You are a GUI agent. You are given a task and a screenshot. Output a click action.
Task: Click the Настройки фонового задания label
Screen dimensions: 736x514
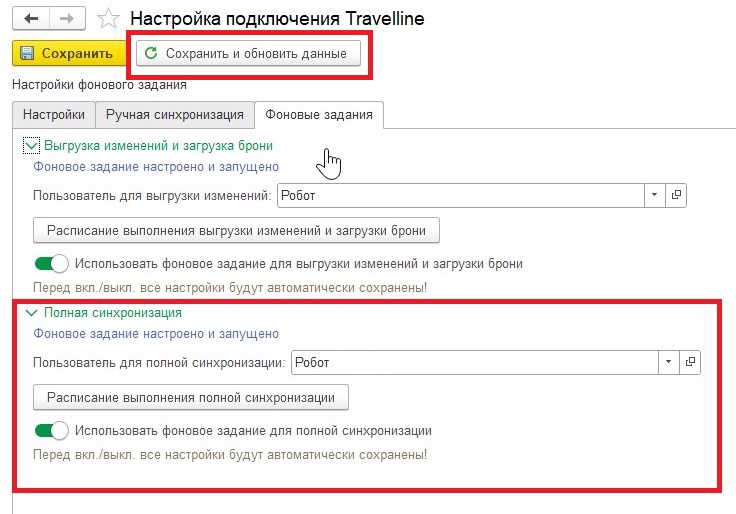(x=100, y=85)
